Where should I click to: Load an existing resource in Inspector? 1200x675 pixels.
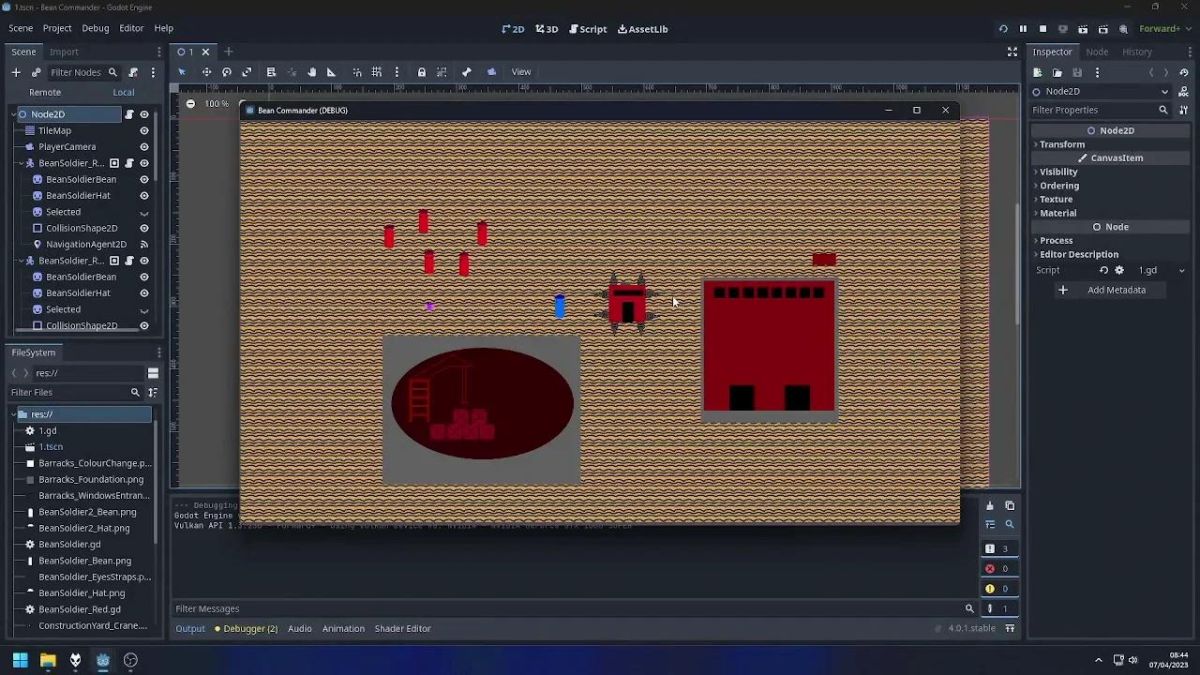pyautogui.click(x=1057, y=72)
